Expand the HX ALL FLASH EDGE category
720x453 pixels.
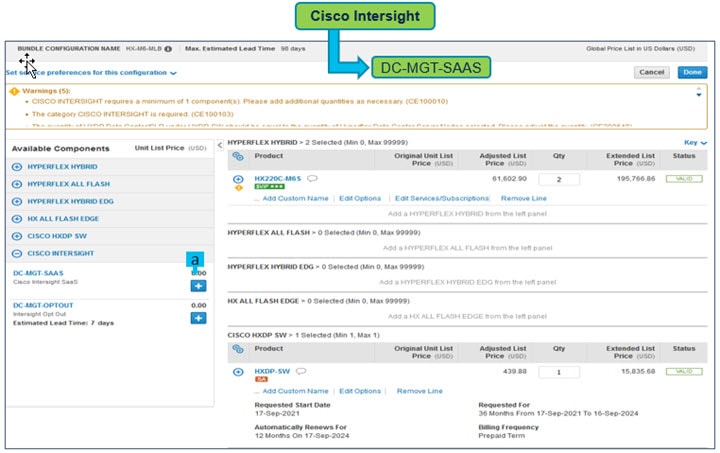pos(17,219)
